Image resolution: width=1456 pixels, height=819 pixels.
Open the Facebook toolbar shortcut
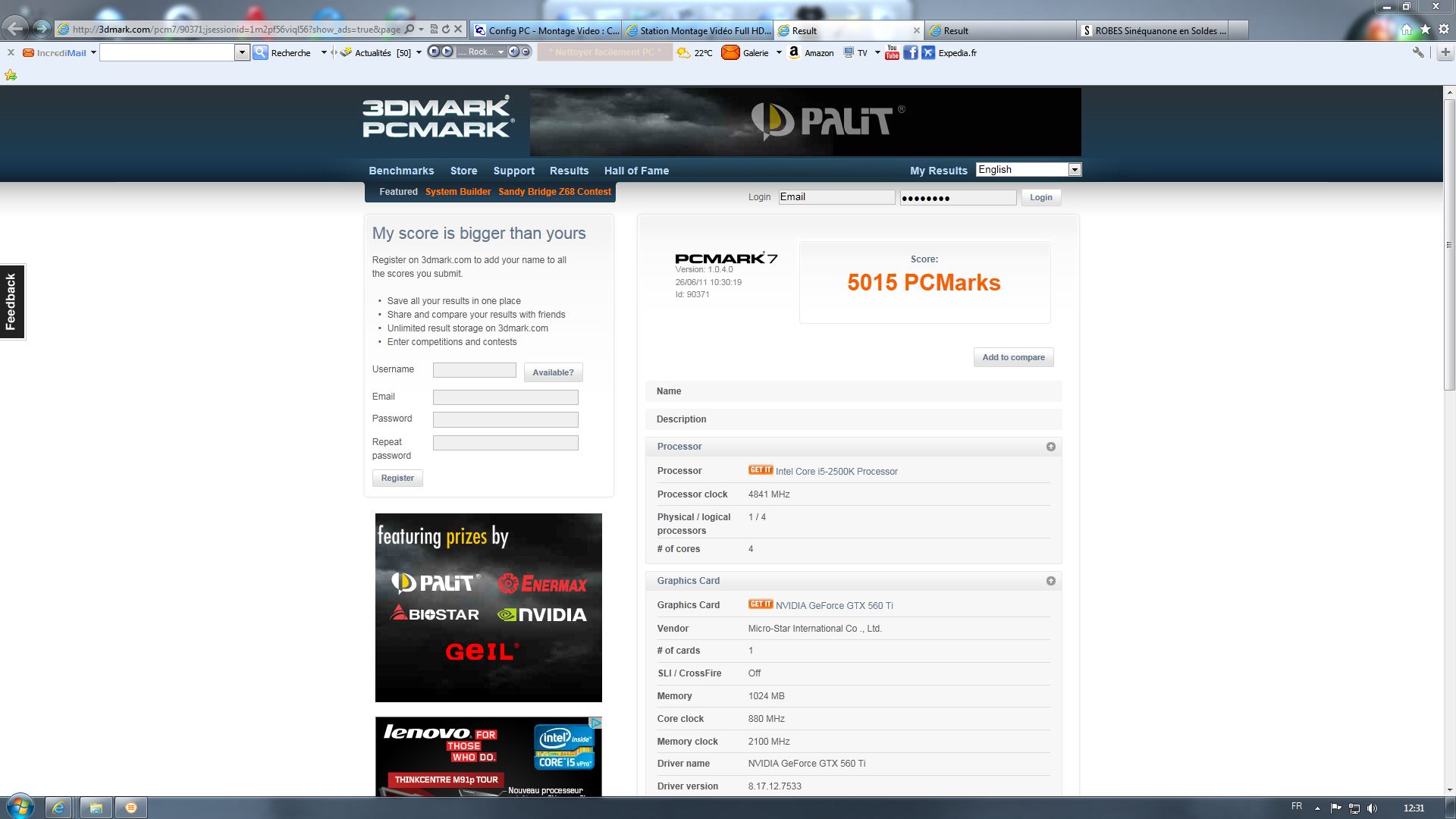coord(910,52)
